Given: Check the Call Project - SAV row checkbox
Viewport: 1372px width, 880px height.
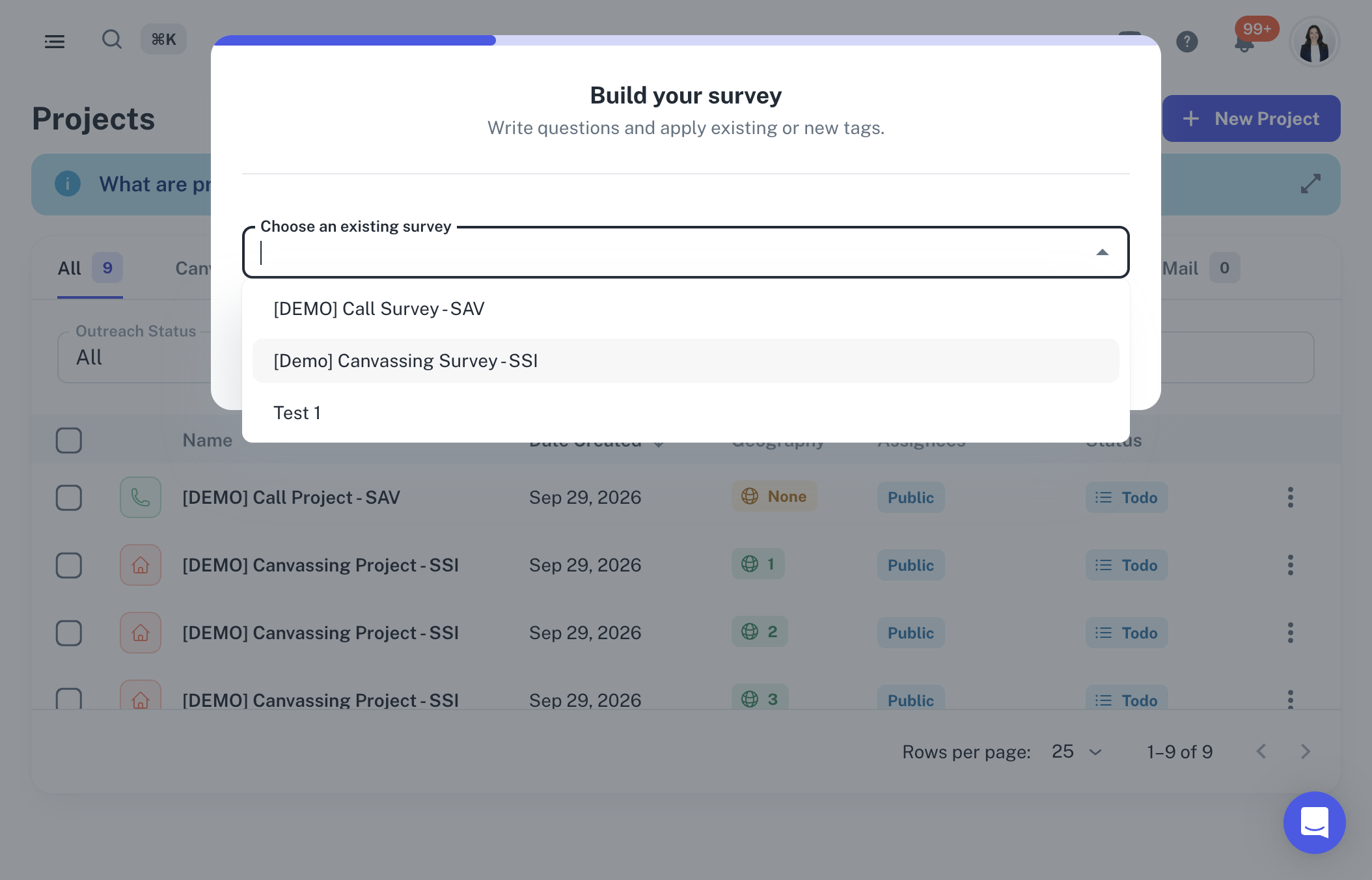Looking at the screenshot, I should coord(69,498).
